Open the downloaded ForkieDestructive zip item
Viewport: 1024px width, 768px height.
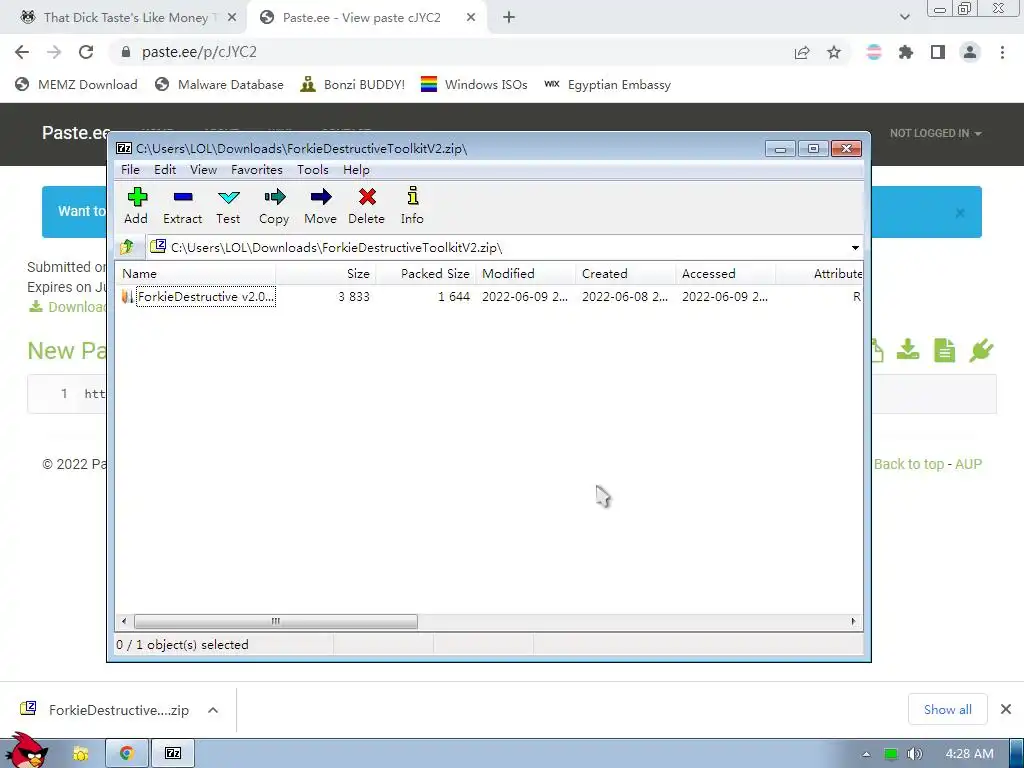(105, 710)
